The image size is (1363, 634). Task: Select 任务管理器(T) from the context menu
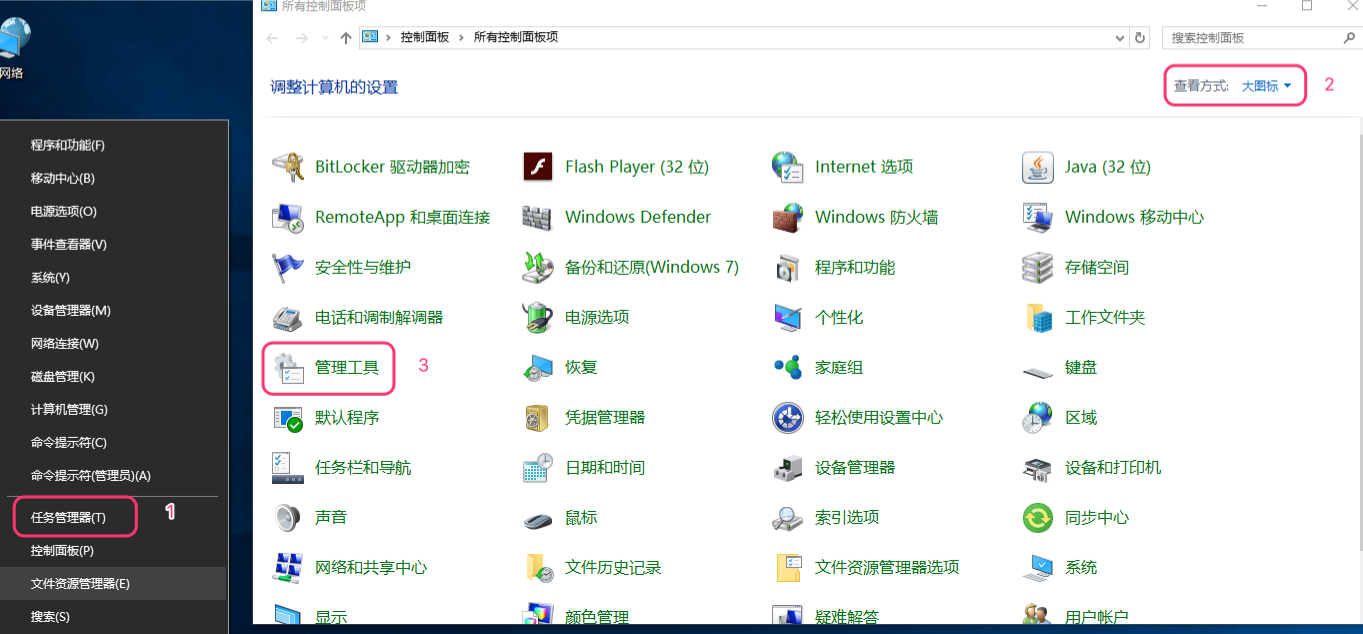pos(68,518)
